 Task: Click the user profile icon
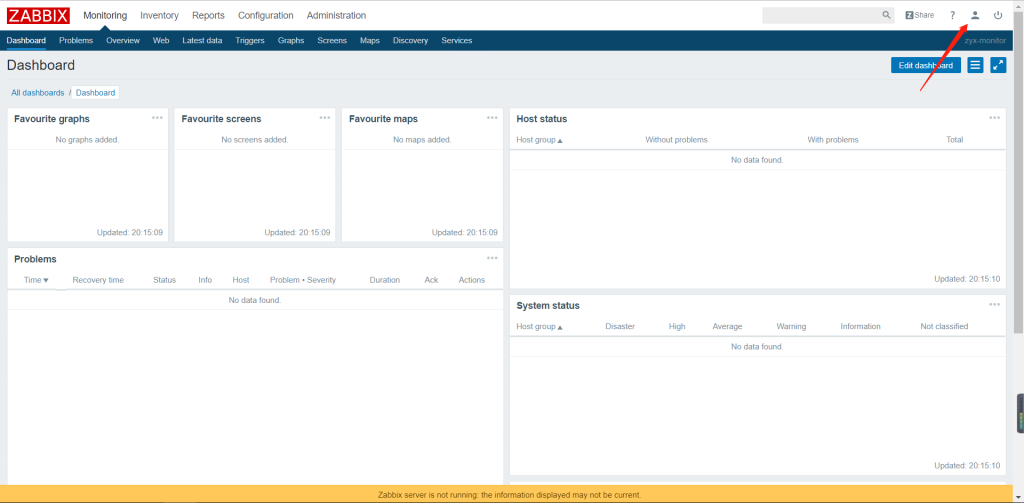pyautogui.click(x=975, y=15)
